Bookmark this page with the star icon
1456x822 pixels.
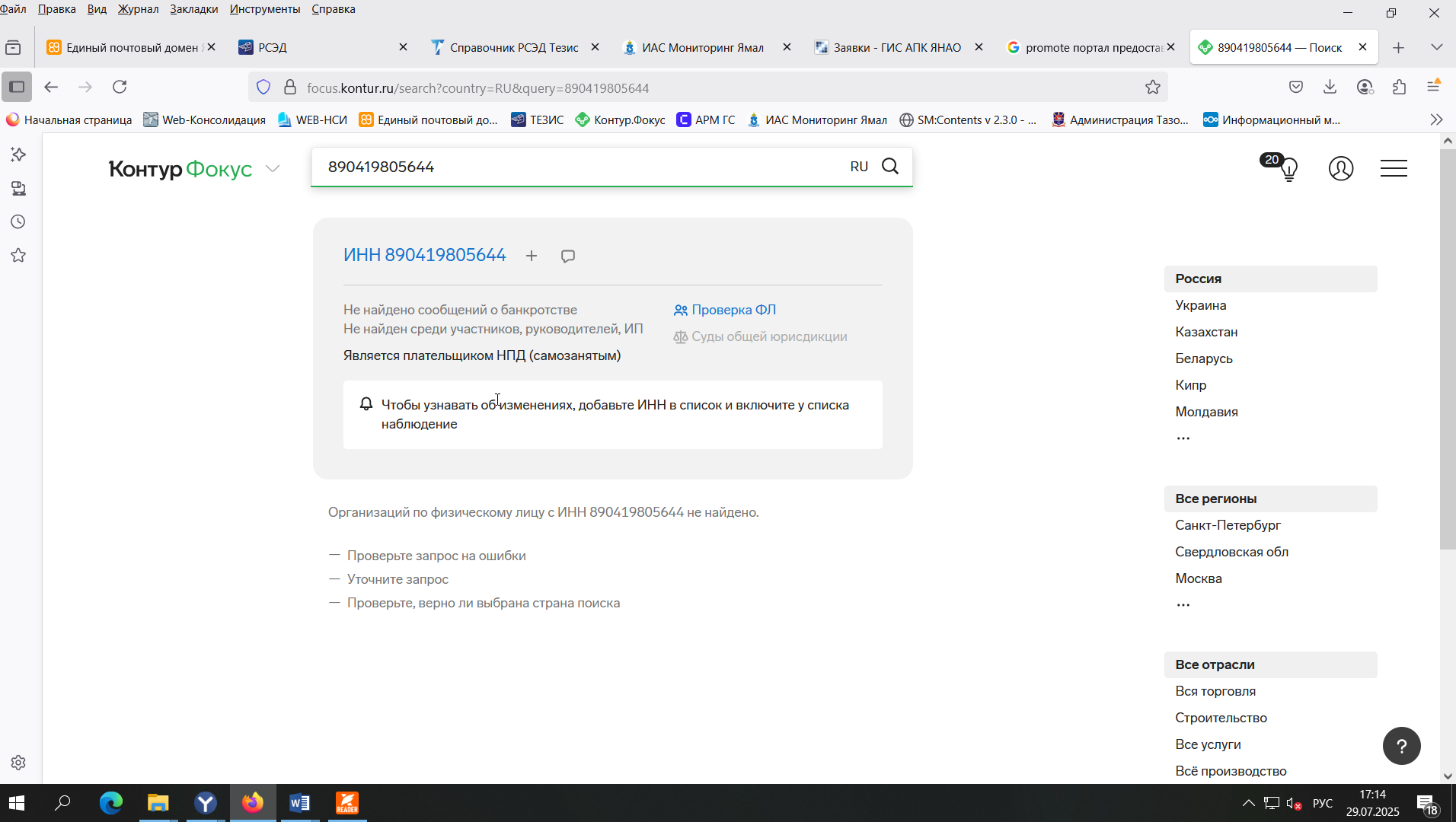pos(1153,88)
